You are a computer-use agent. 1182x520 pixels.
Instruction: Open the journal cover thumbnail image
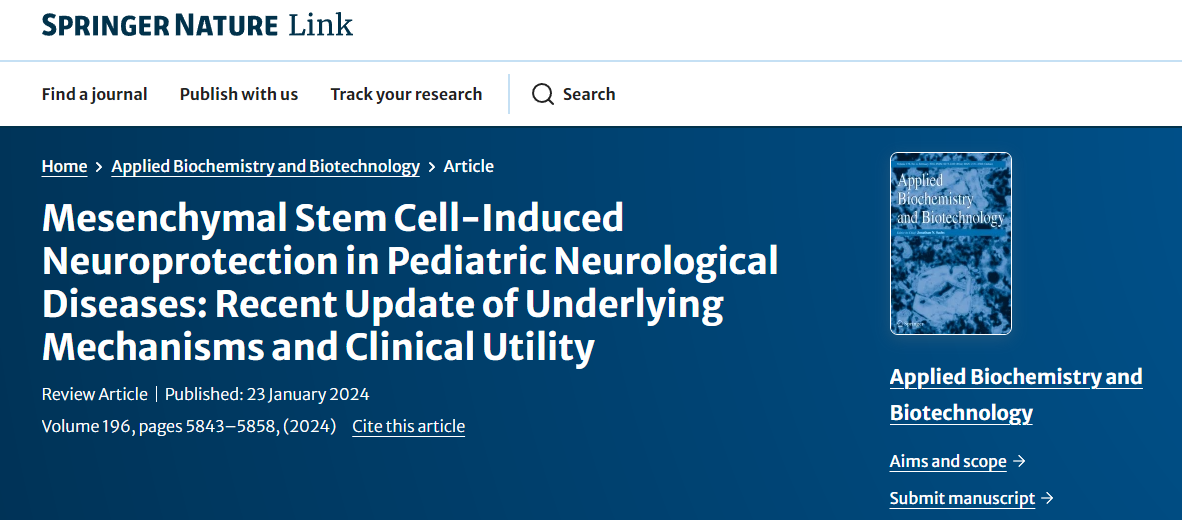pos(950,243)
